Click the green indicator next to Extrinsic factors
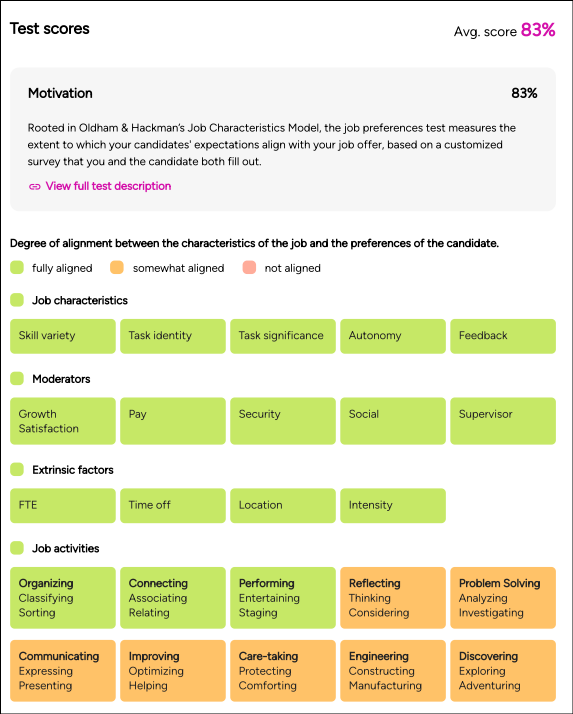This screenshot has height=714, width=573. 17,469
